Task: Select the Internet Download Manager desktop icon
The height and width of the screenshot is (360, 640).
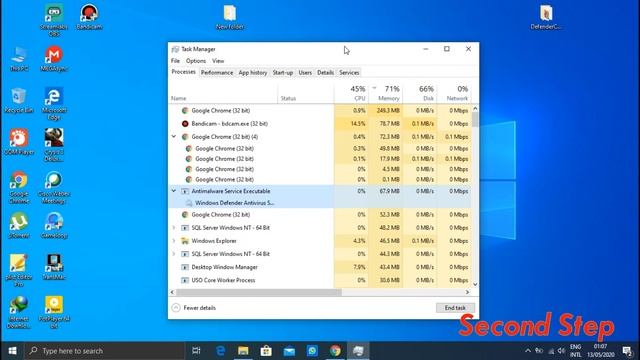Action: pos(19,313)
